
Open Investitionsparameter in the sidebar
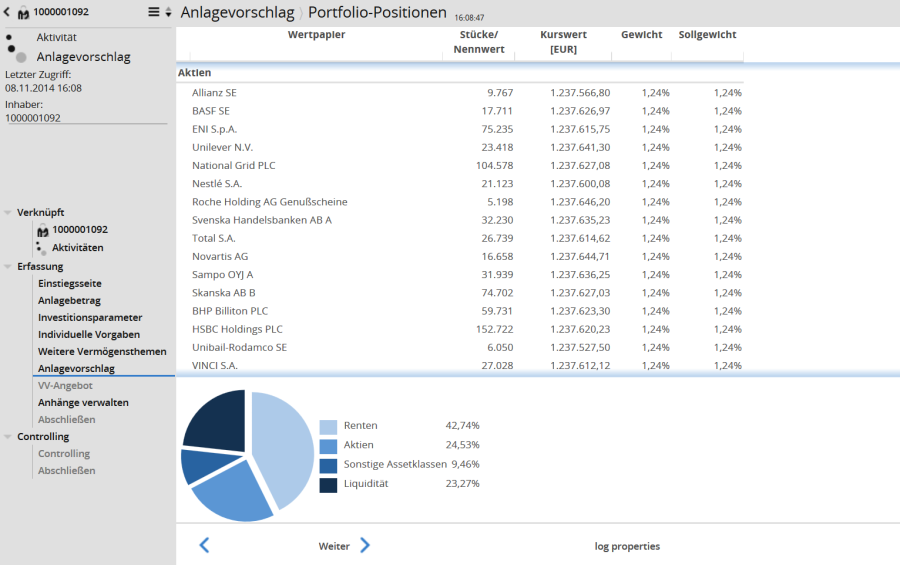(x=90, y=318)
